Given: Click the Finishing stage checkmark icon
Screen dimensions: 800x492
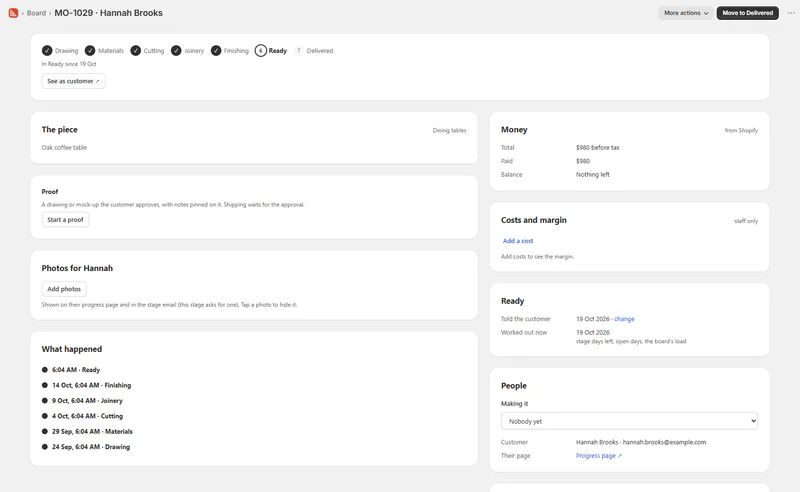Looking at the screenshot, I should pos(216,51).
